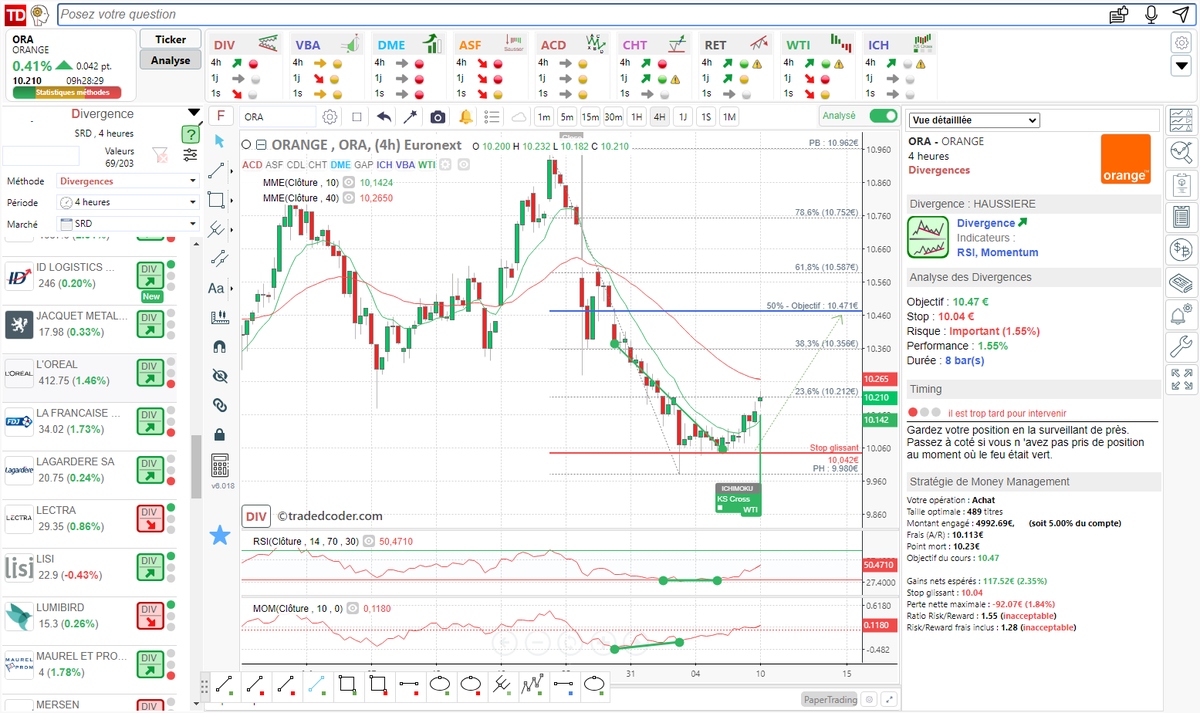This screenshot has width=1200, height=713.
Task: Open the magnifier chart analysis icon in sidebar
Action: [x=1182, y=152]
